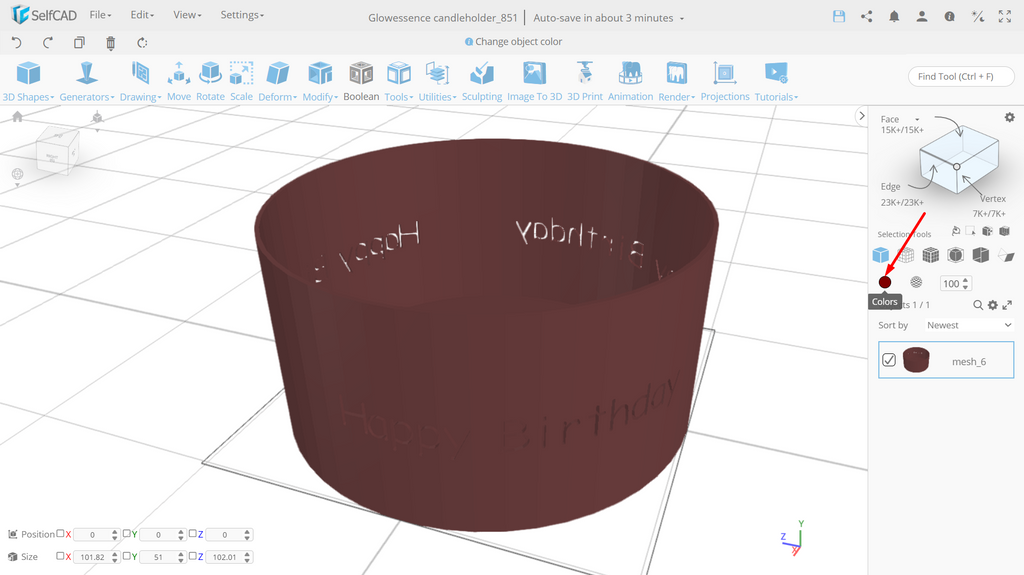Toggle the Position X lock checkbox
Screen dimensions: 1024x575
[x=60, y=533]
